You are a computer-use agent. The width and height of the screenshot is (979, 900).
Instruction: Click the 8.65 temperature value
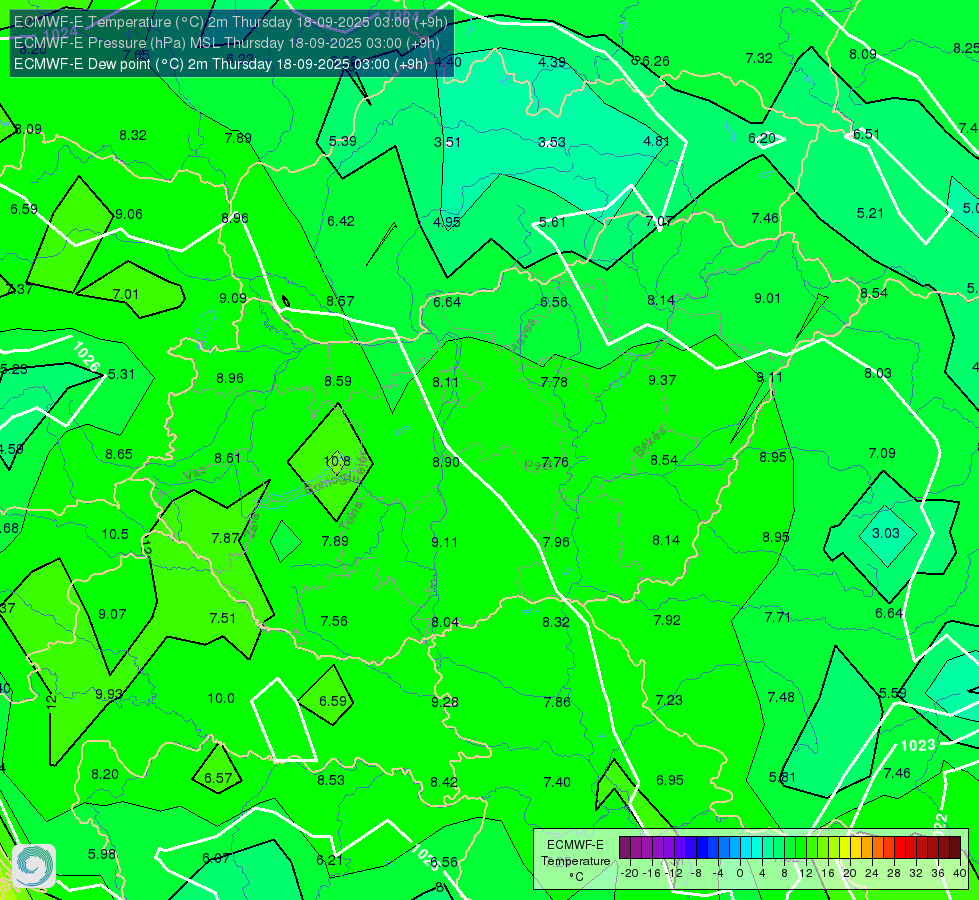pyautogui.click(x=119, y=454)
